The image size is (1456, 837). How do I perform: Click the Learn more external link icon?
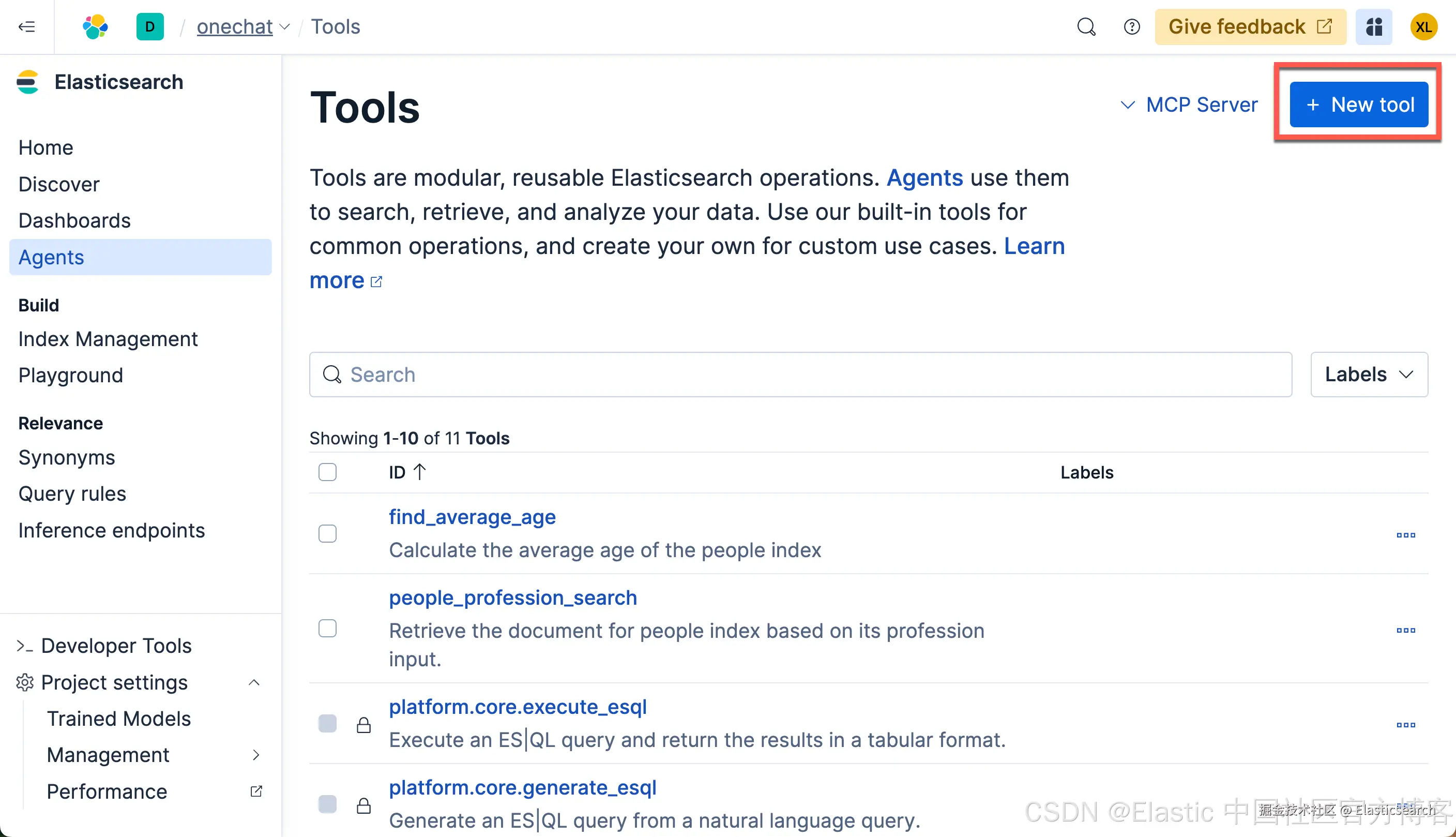(376, 282)
